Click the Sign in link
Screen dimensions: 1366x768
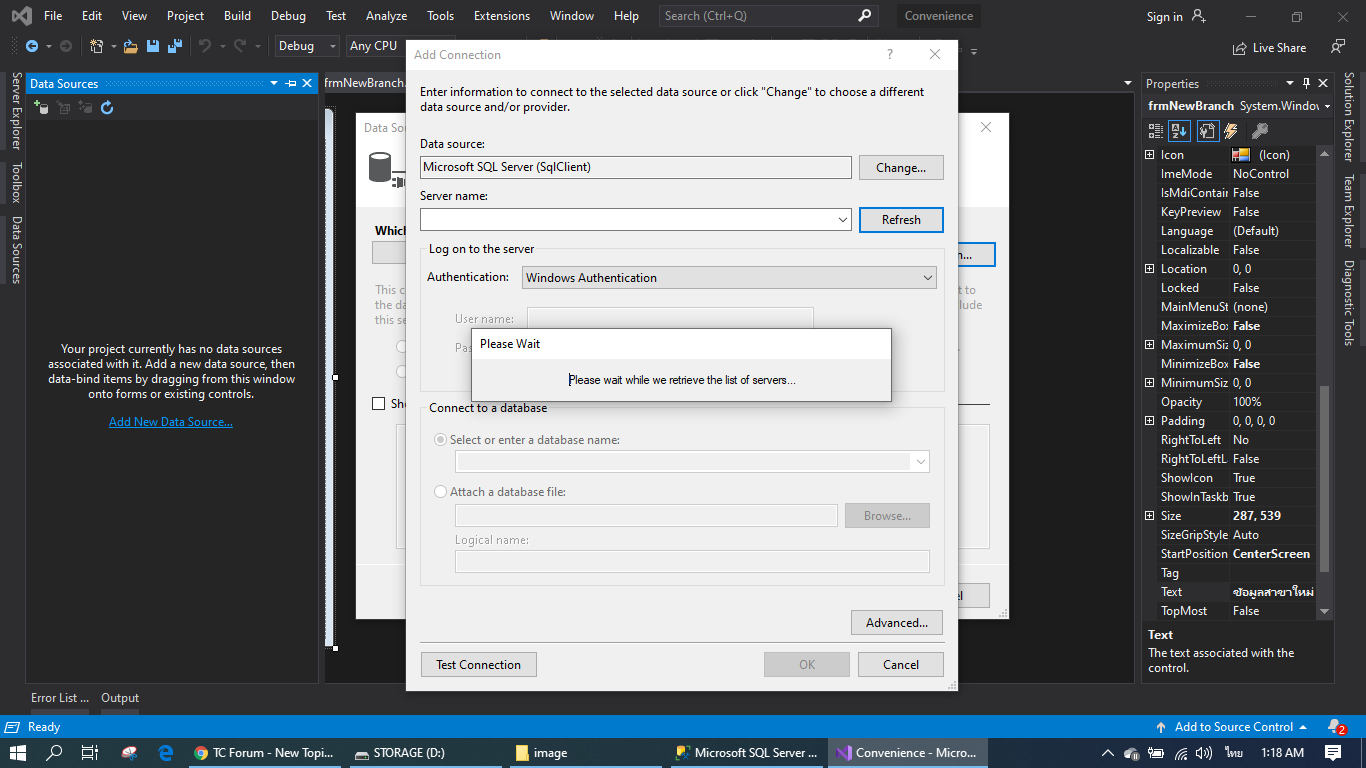click(x=1164, y=16)
